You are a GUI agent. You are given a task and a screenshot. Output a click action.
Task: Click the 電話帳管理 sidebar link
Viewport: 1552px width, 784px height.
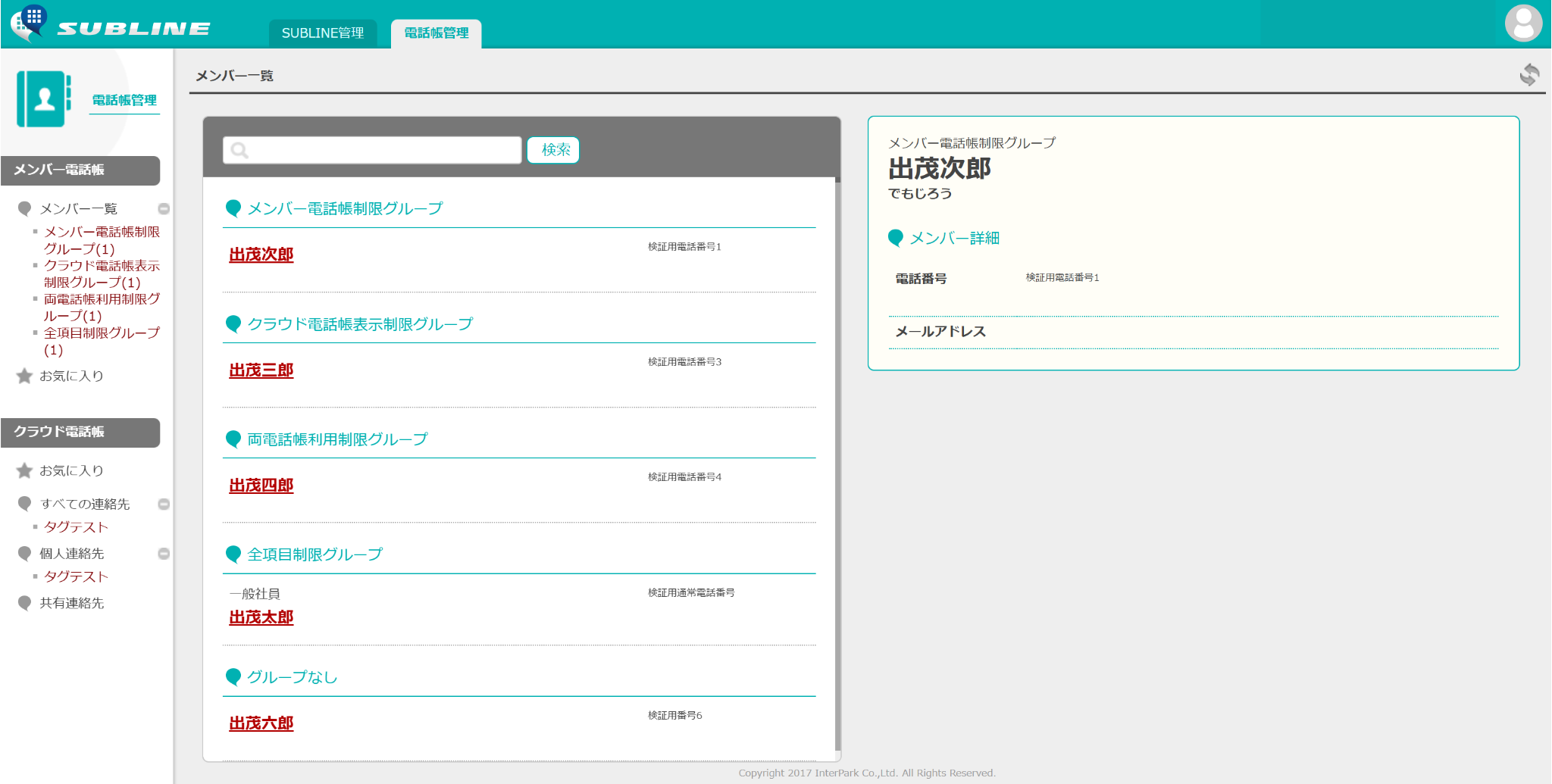click(124, 101)
